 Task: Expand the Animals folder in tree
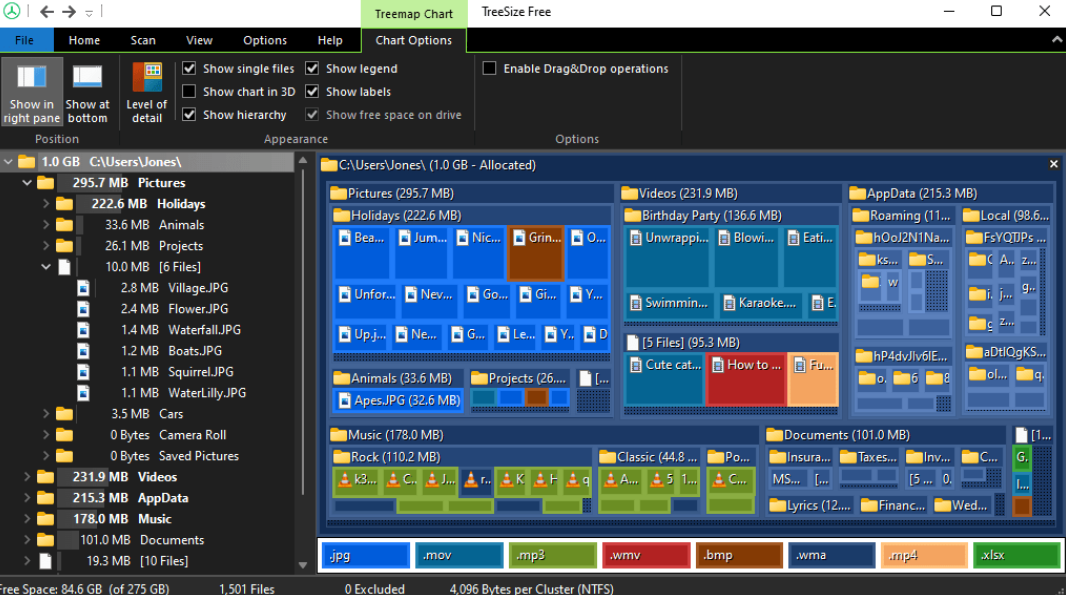(x=46, y=225)
